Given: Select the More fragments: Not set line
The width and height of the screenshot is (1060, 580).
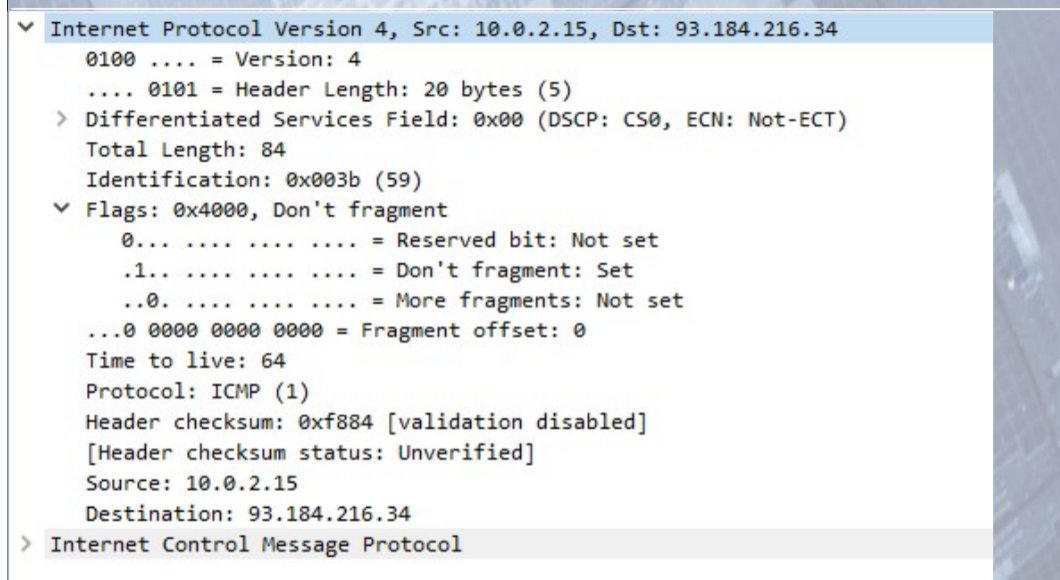Looking at the screenshot, I should pos(402,300).
